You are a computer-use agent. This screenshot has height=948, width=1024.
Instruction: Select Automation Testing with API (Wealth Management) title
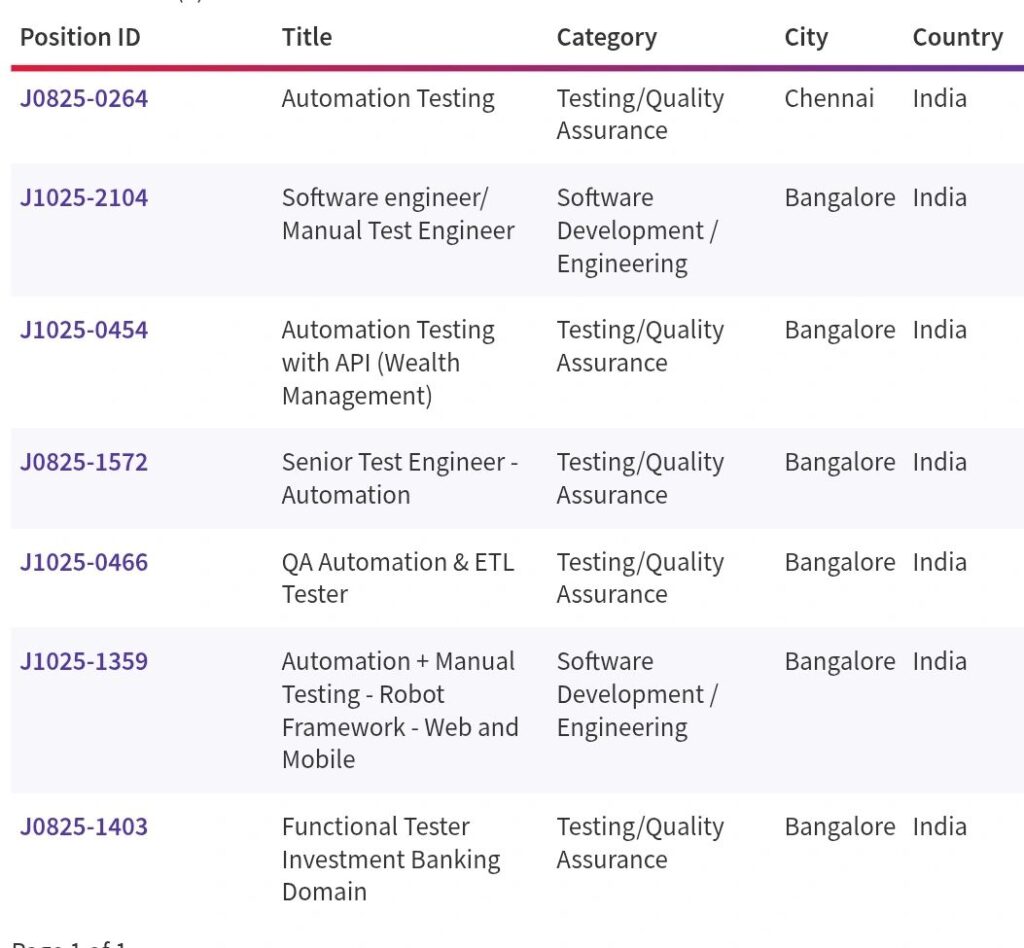(388, 363)
